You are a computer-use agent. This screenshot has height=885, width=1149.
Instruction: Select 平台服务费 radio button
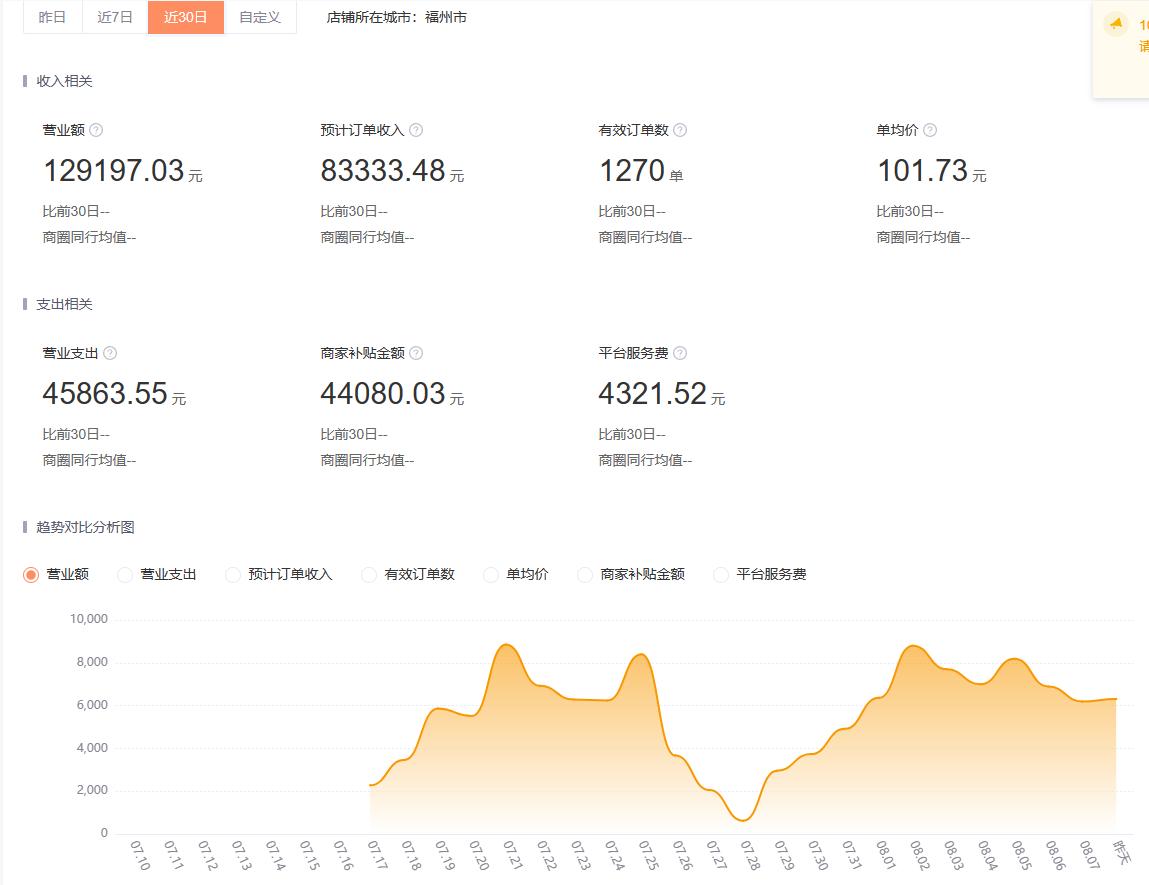[x=721, y=575]
